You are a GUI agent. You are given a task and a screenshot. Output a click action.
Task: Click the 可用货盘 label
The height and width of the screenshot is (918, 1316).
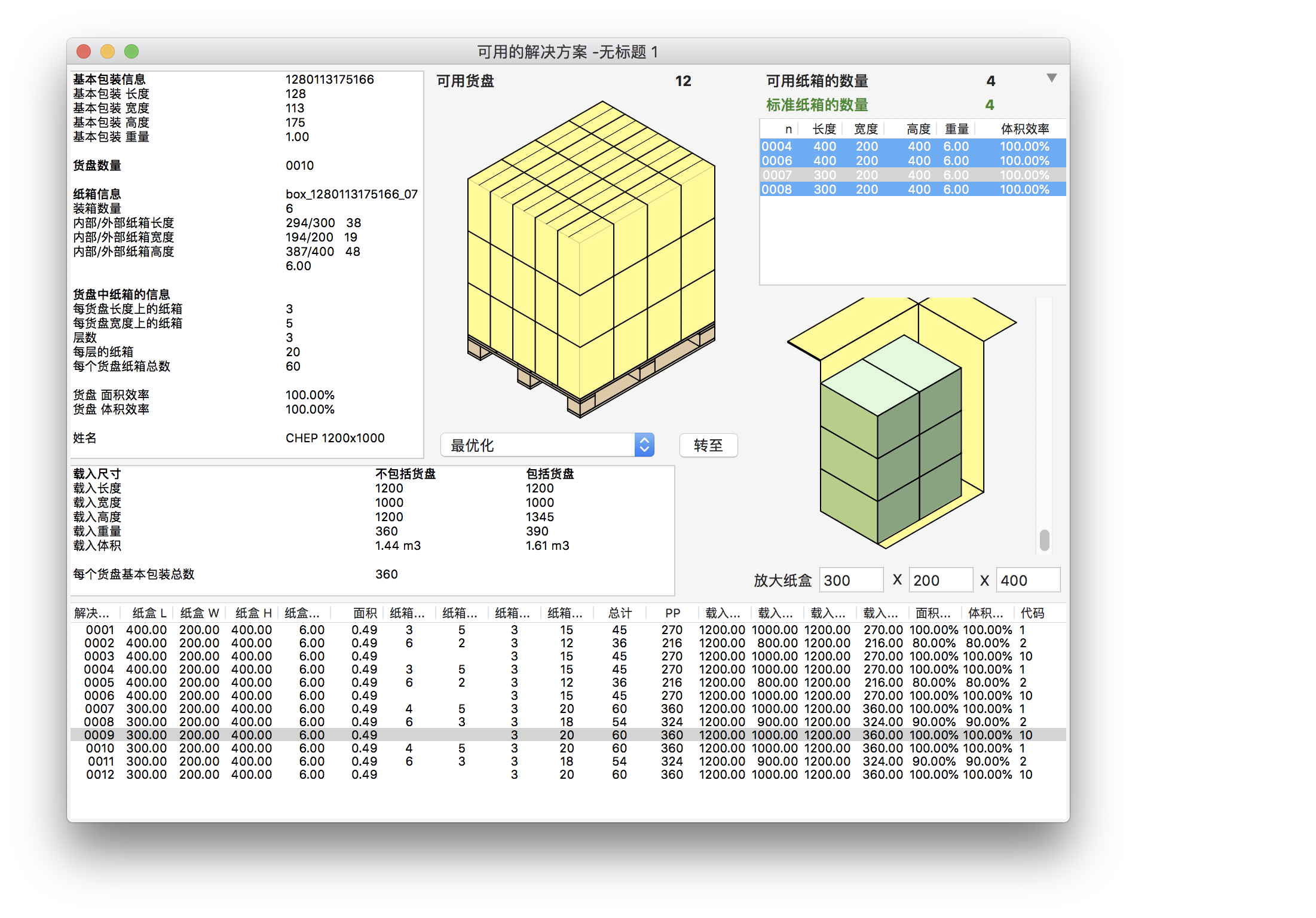pyautogui.click(x=466, y=81)
